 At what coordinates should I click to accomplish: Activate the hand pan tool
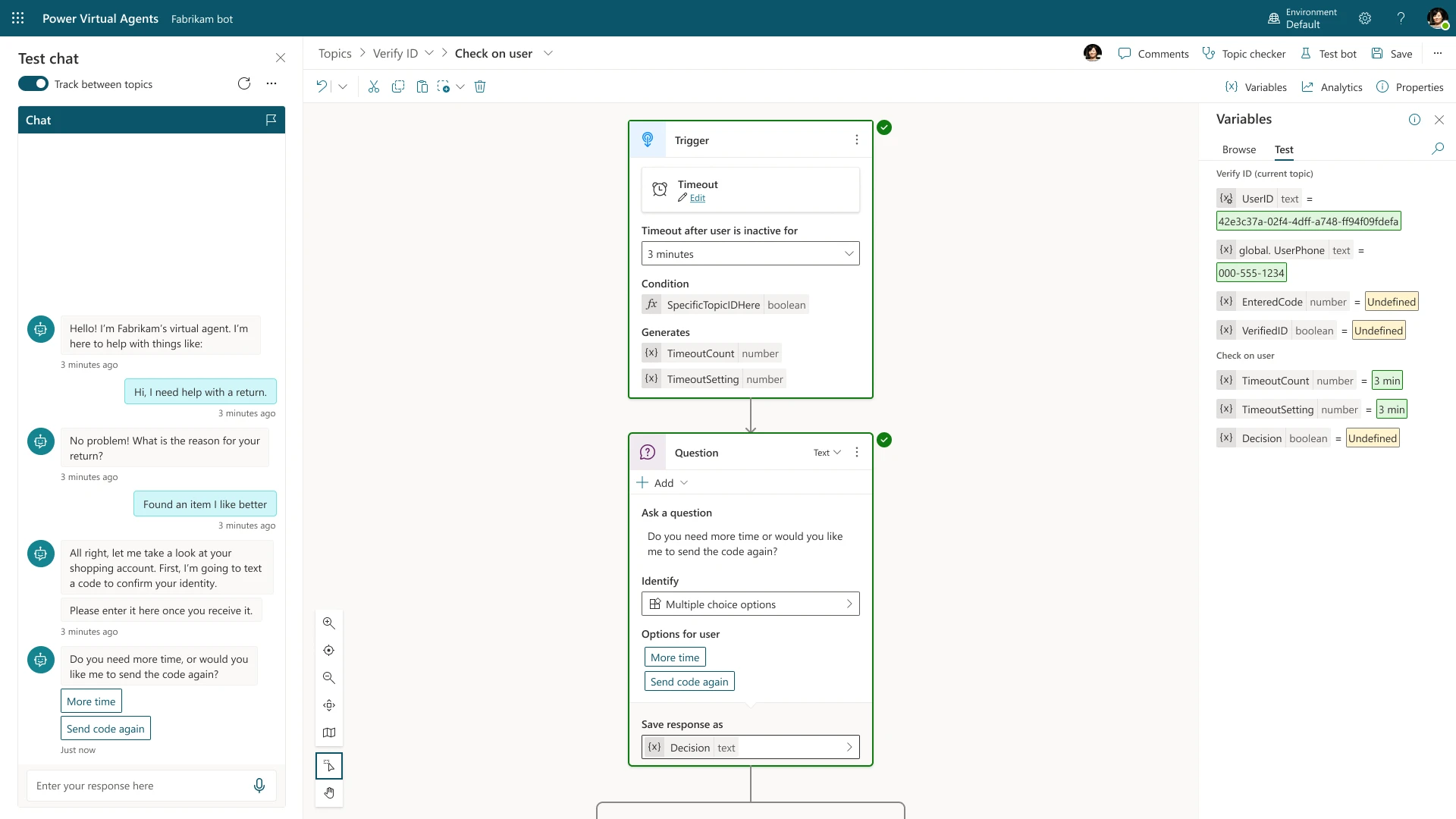pos(328,792)
